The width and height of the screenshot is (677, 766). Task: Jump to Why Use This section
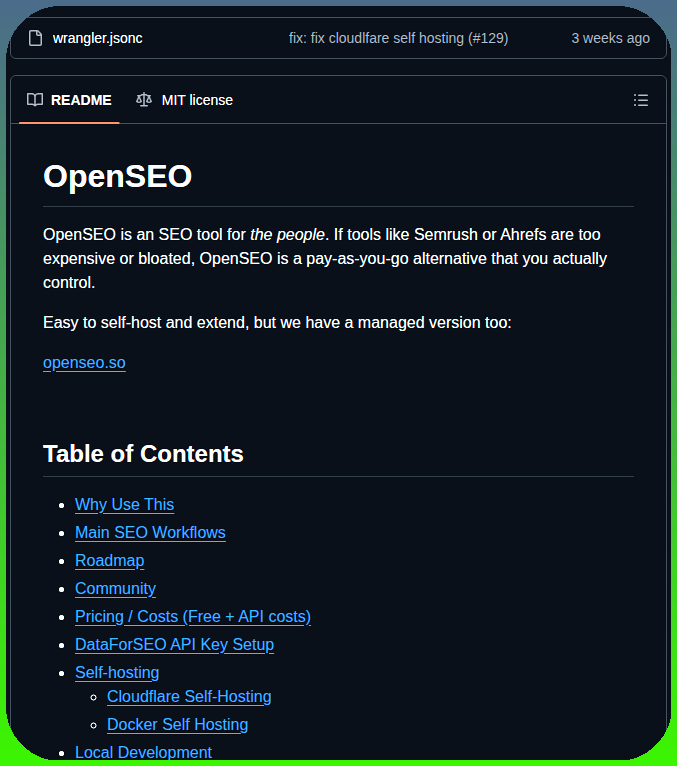[125, 505]
